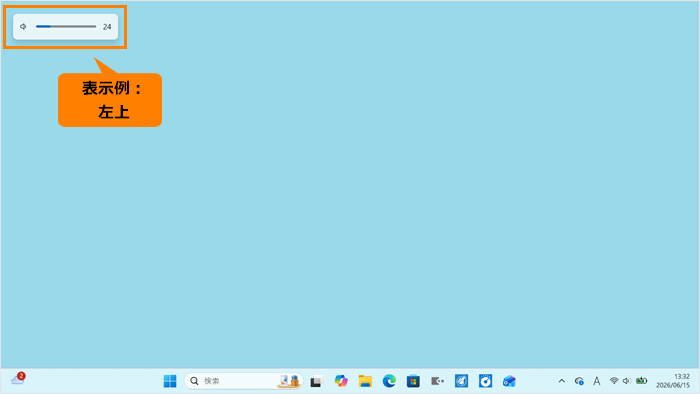The image size is (700, 394).
Task: Open the clock and date calendar flyout
Action: tap(673, 381)
